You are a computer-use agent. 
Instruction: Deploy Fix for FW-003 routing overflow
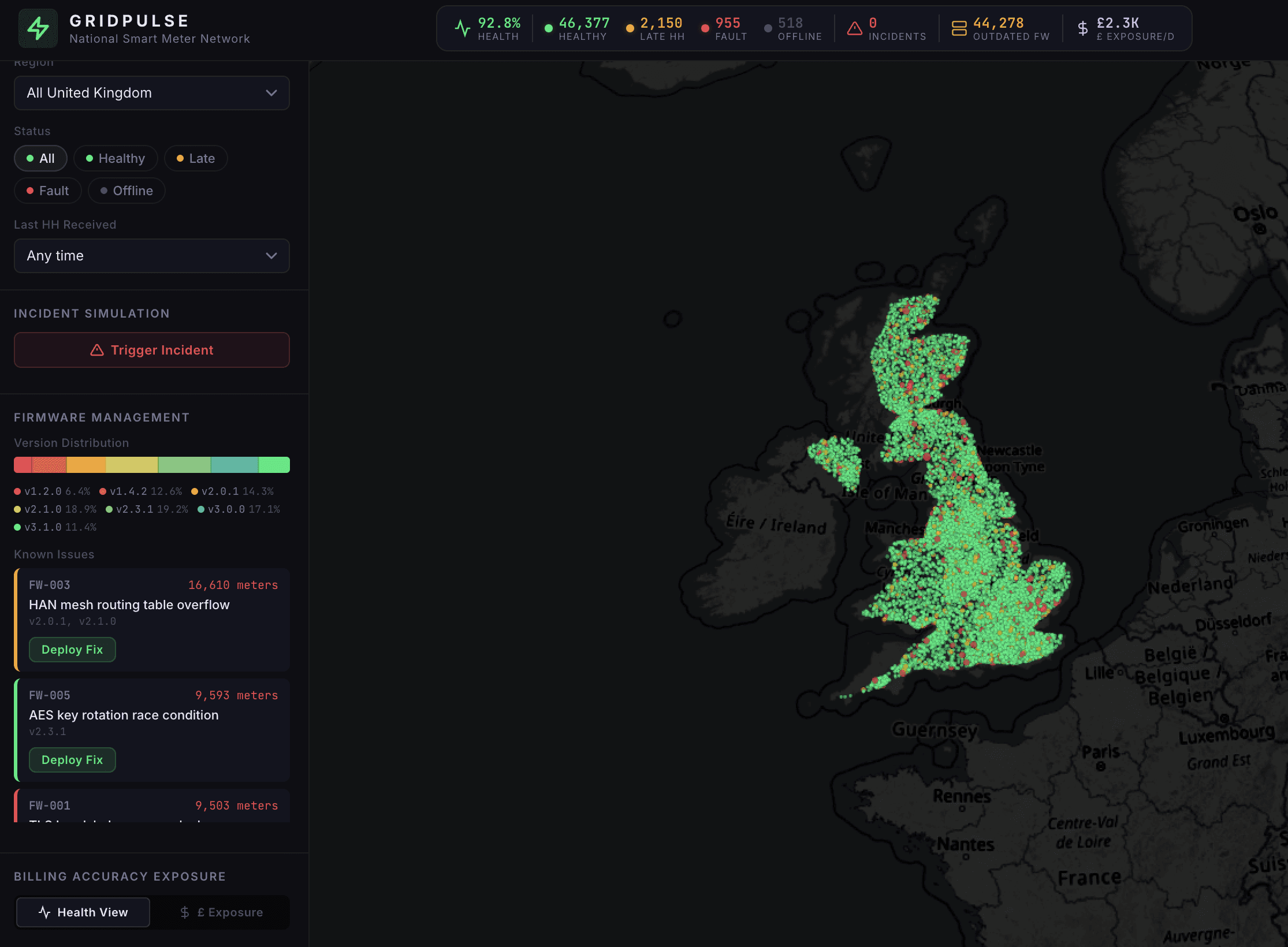coord(72,650)
